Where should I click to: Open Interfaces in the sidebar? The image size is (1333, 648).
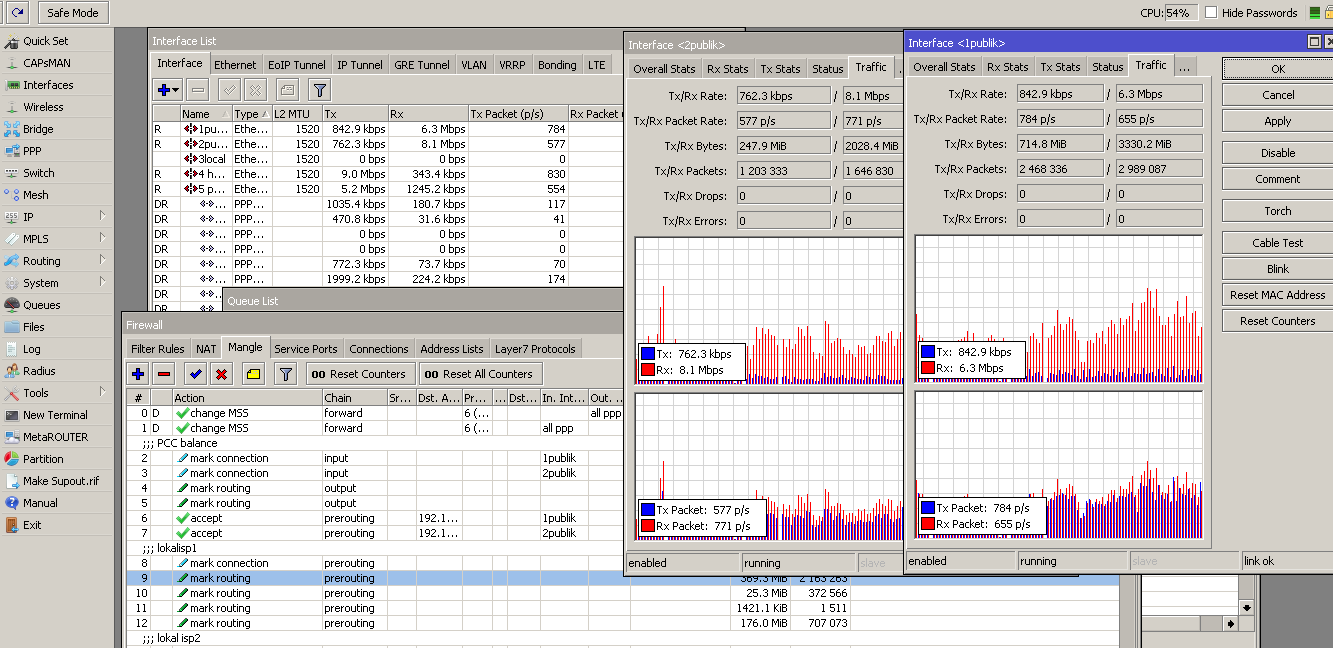point(48,85)
